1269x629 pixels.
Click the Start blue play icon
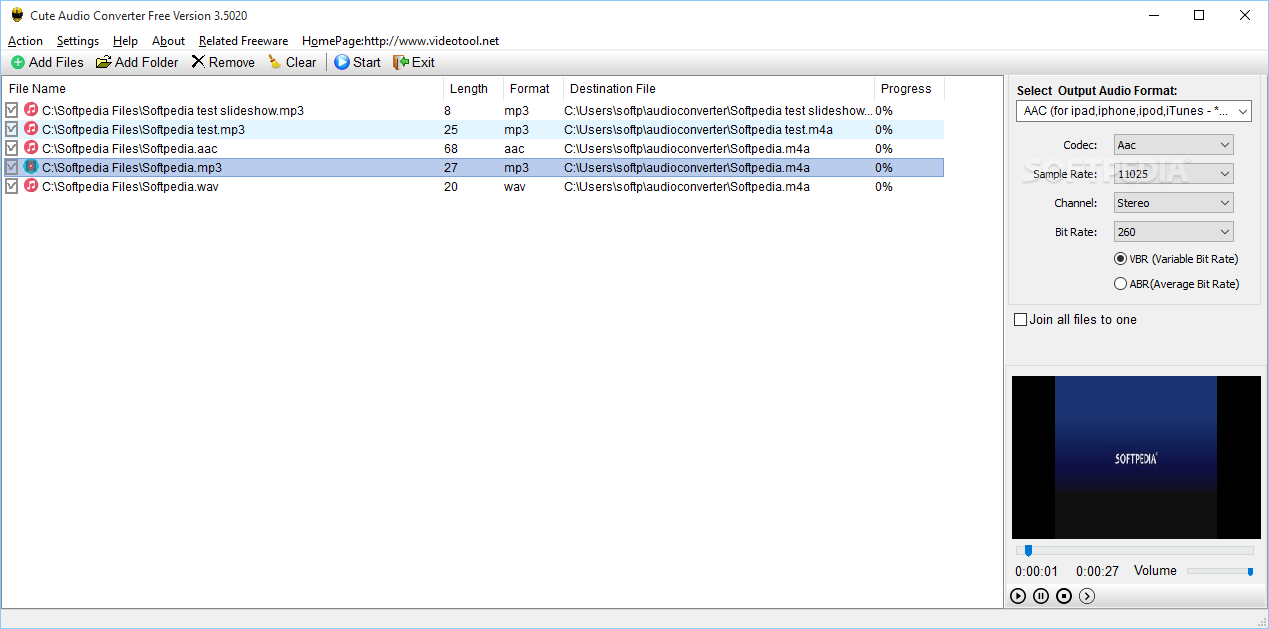342,62
